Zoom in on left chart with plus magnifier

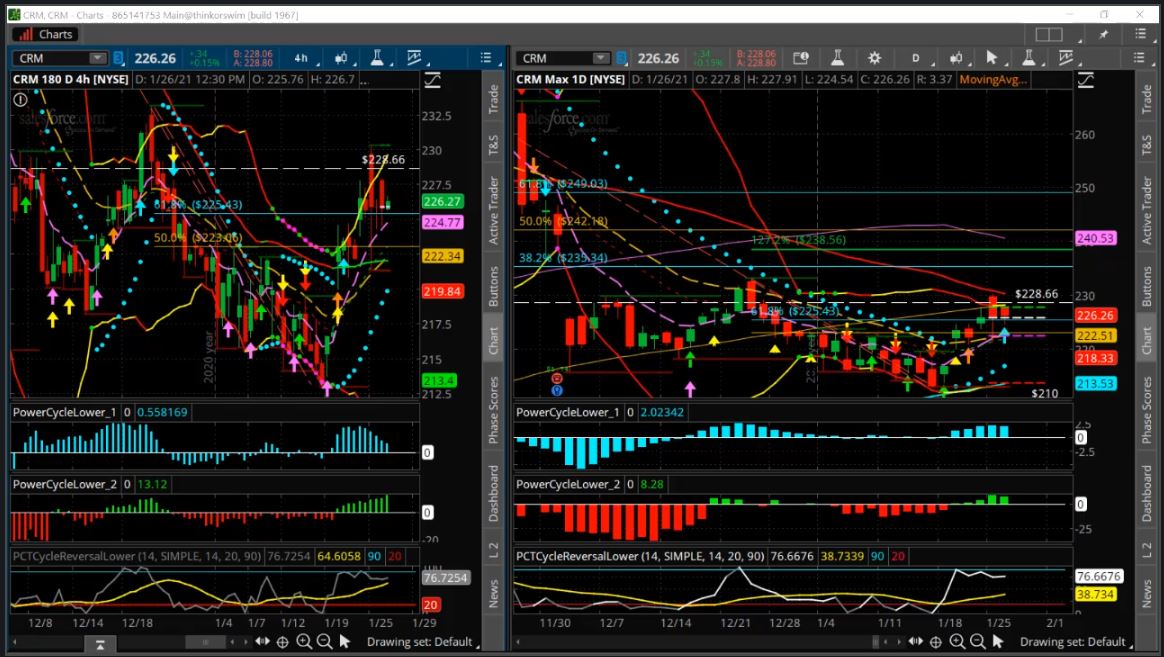pos(304,641)
